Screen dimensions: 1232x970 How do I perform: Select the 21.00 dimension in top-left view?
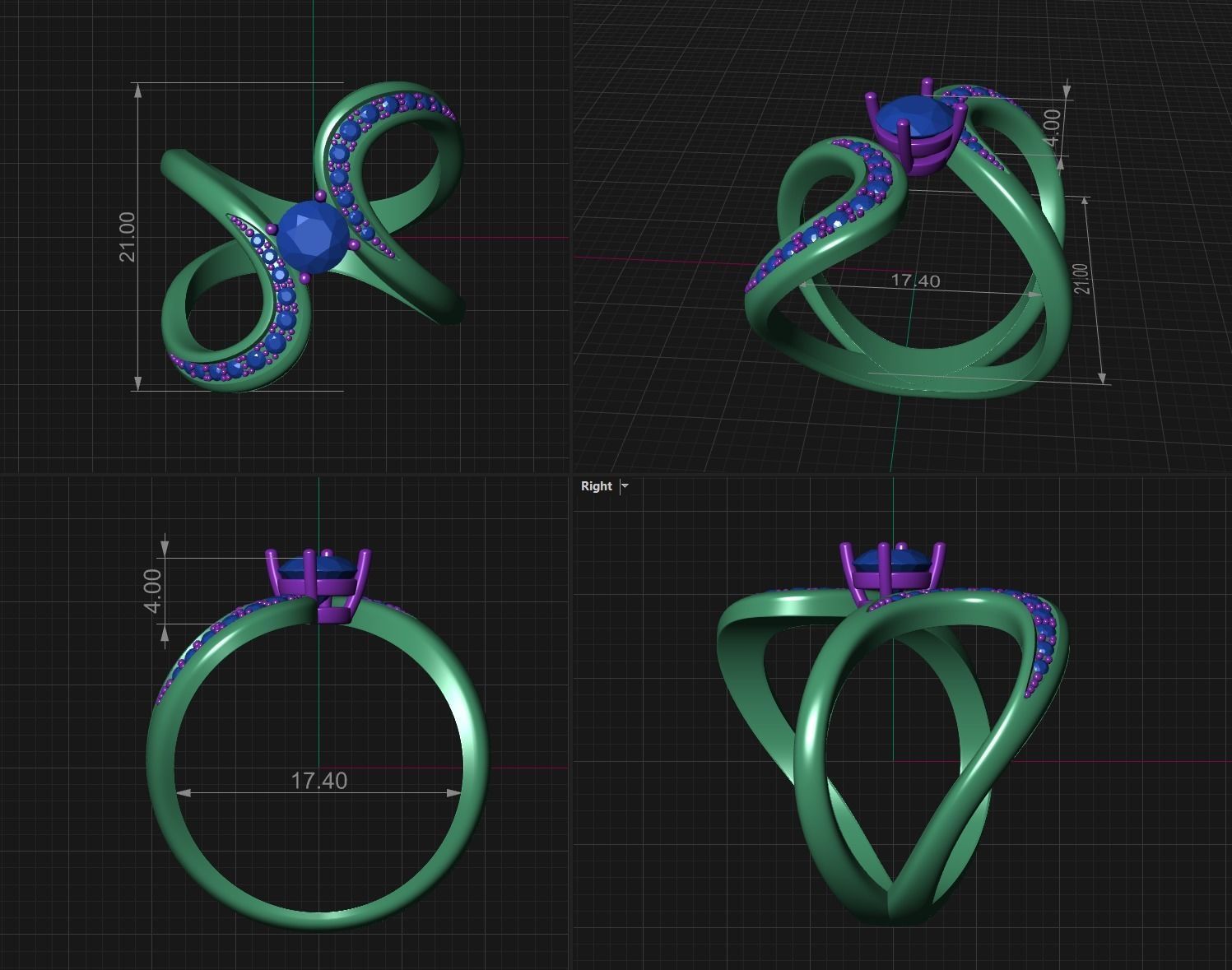click(x=128, y=237)
